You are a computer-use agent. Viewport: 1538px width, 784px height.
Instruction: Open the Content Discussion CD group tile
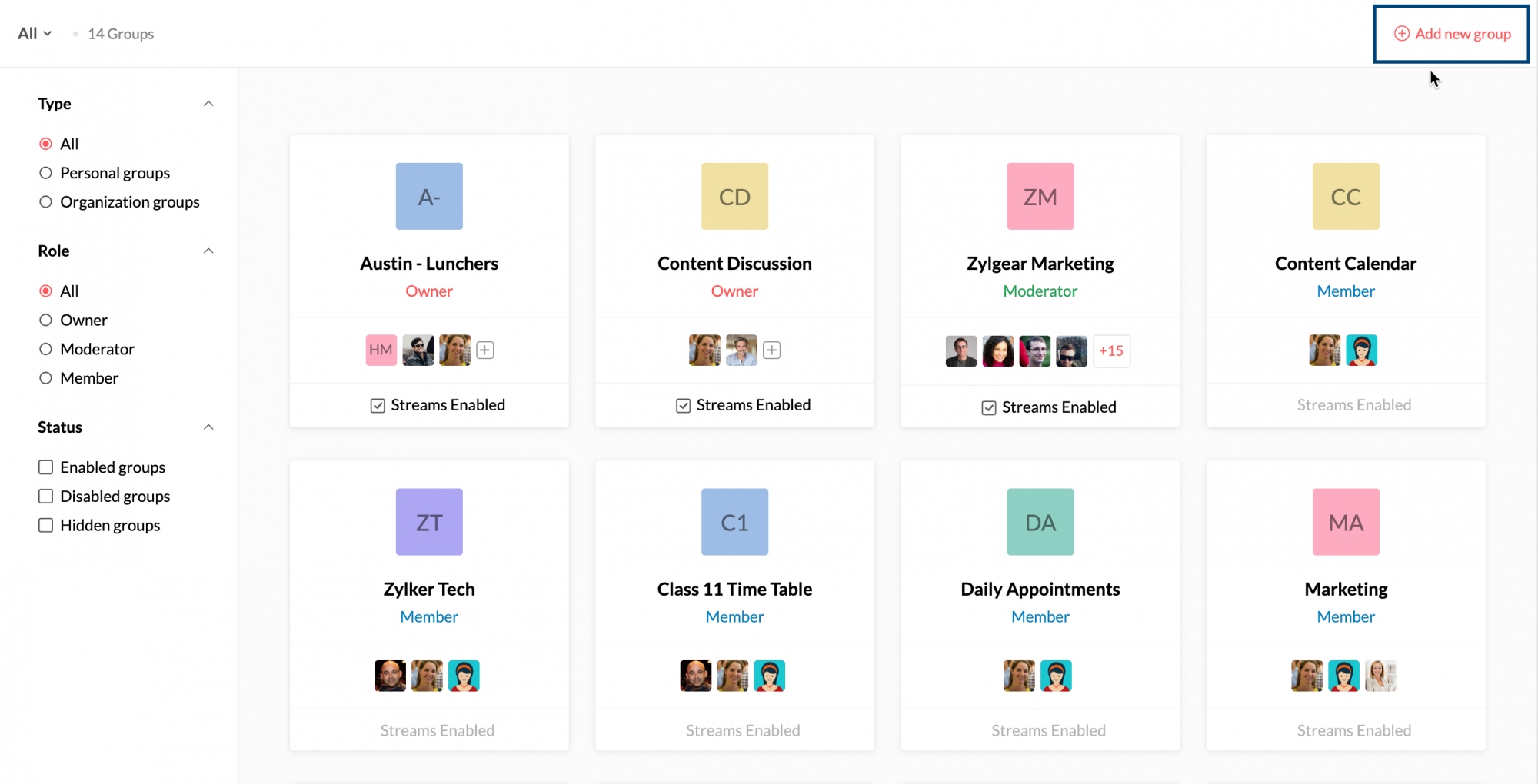tap(734, 196)
